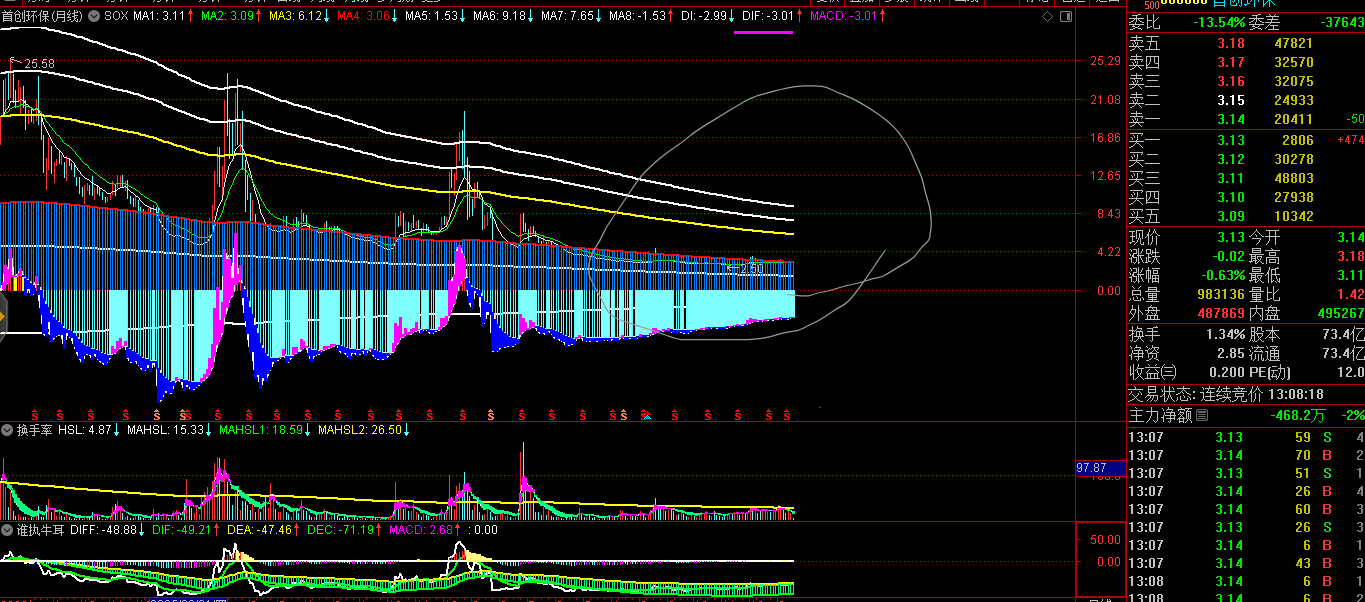
Task: Select the 卖一 ask price 3.14
Action: 1230,120
